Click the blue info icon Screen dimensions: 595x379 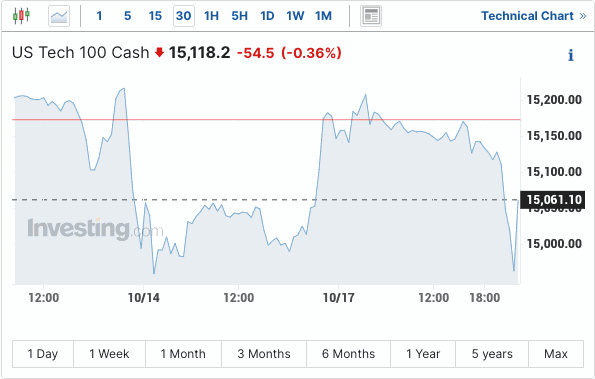coord(570,55)
